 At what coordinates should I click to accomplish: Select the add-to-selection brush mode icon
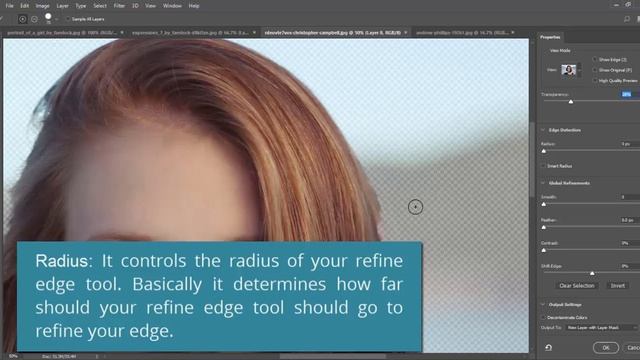[x=22, y=19]
